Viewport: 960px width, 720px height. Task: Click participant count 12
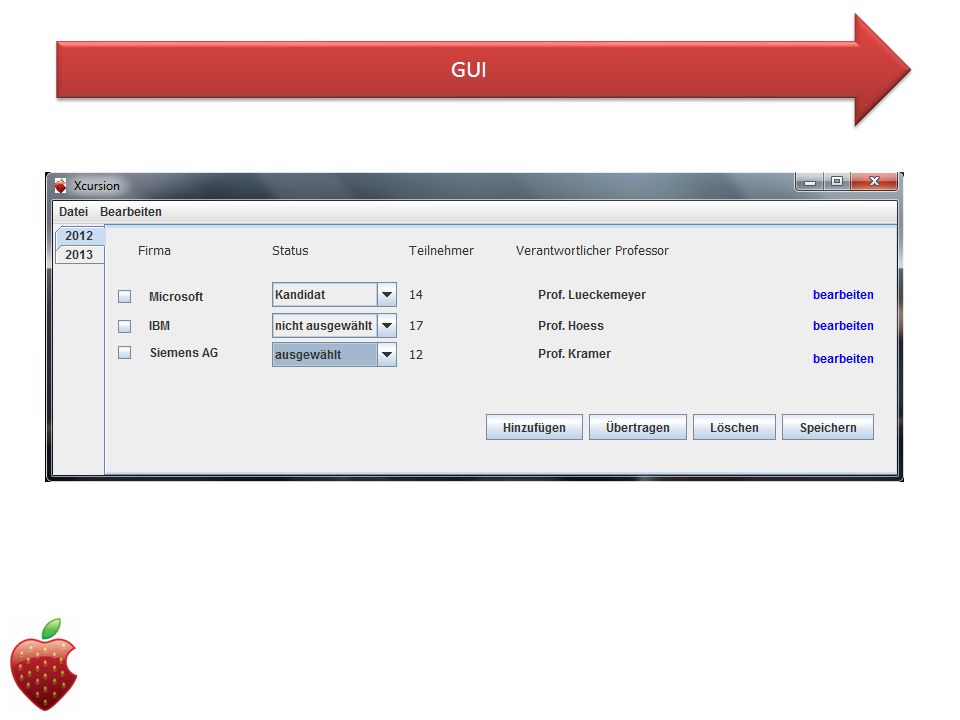(416, 354)
